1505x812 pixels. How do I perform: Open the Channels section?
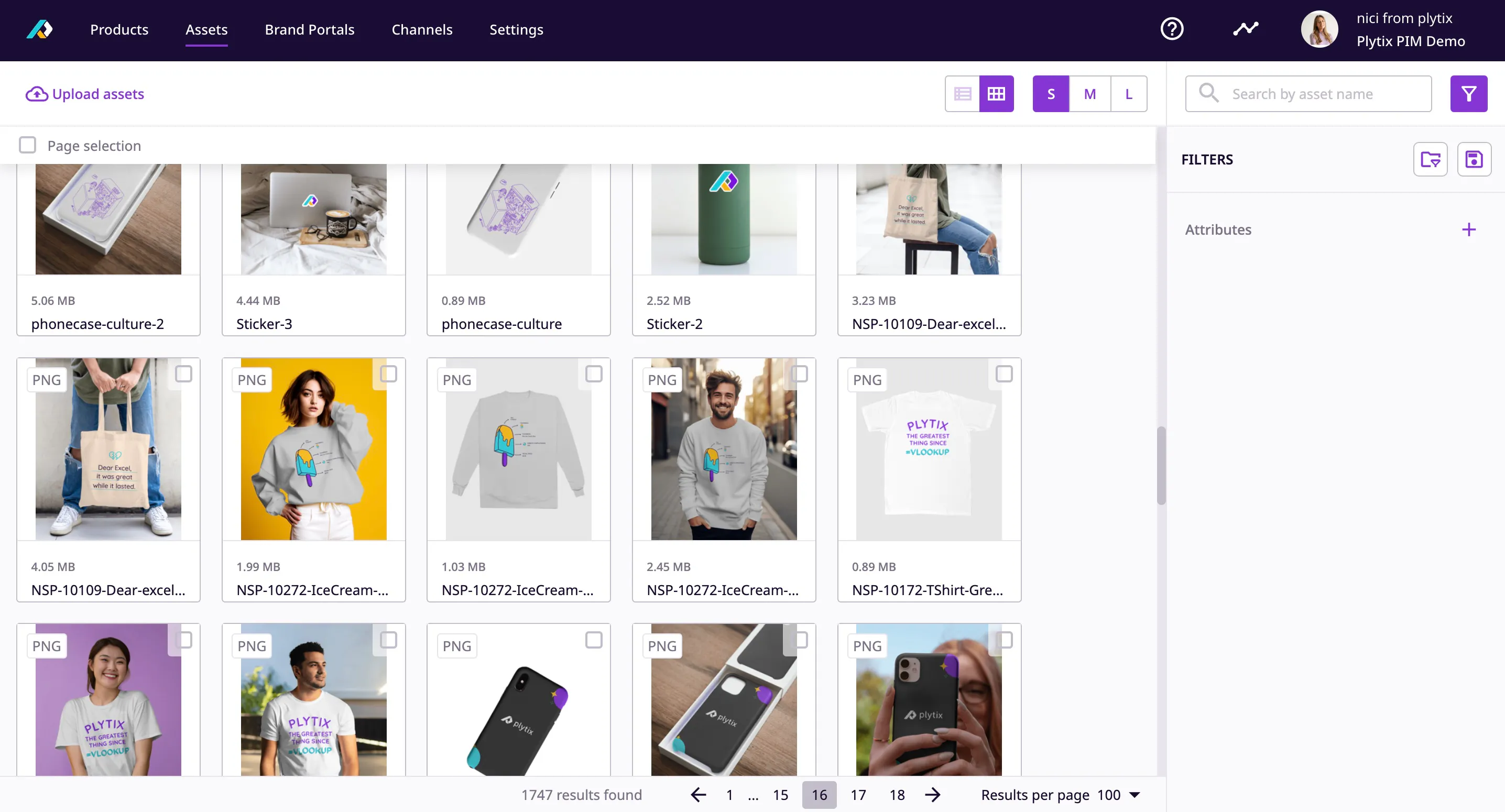point(422,29)
